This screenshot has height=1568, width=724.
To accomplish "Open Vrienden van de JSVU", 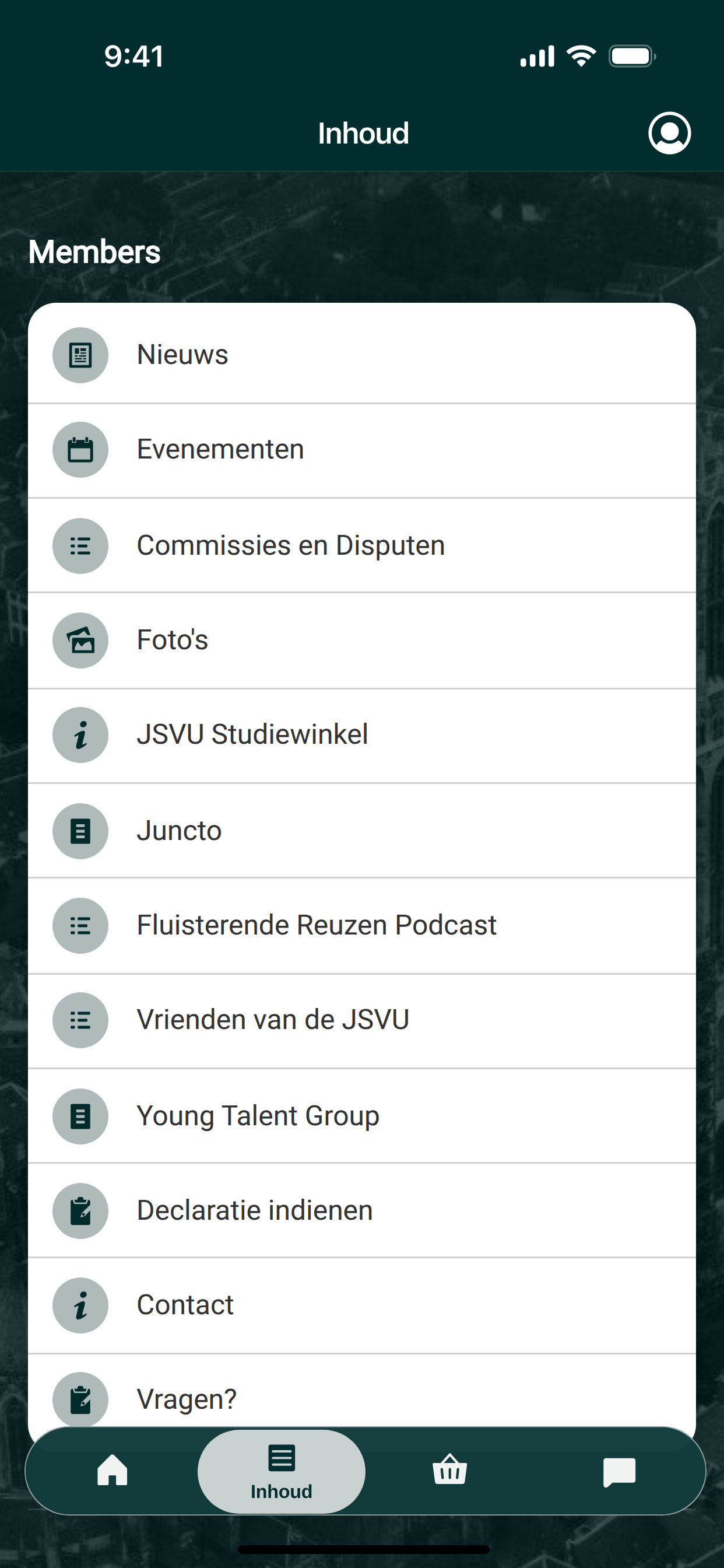I will [362, 1020].
